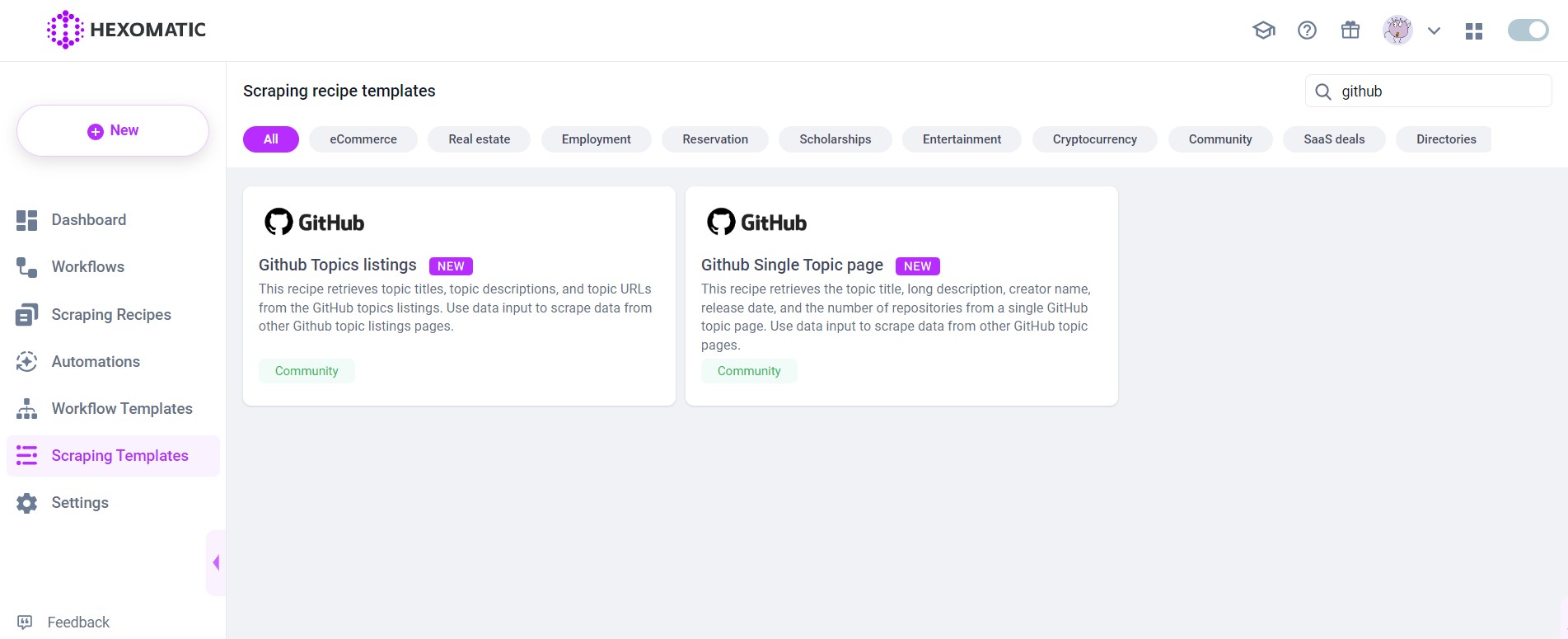Open the academy graduation cap icon
The height and width of the screenshot is (639, 1568).
[x=1263, y=31]
